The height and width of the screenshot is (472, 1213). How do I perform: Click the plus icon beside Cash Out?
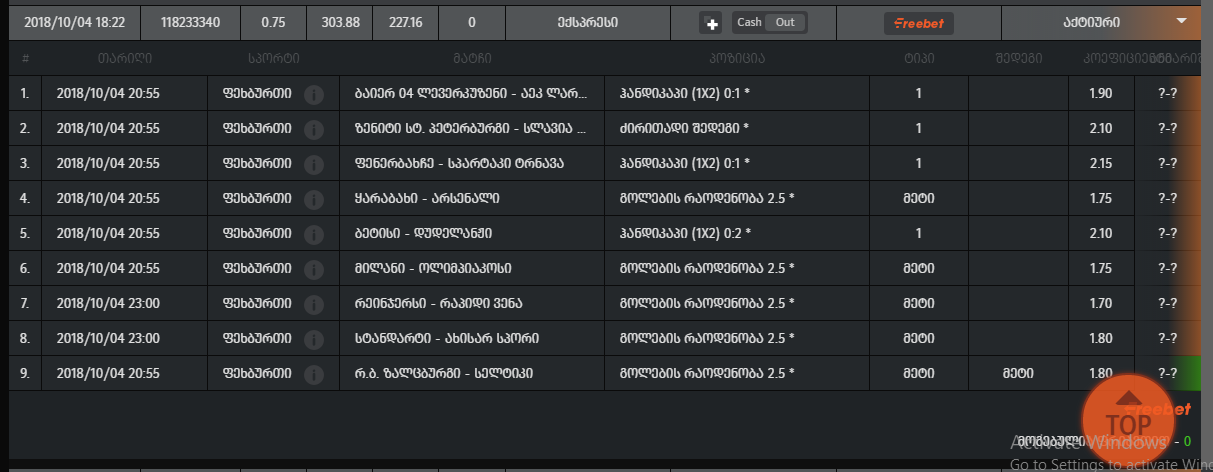pyautogui.click(x=713, y=23)
